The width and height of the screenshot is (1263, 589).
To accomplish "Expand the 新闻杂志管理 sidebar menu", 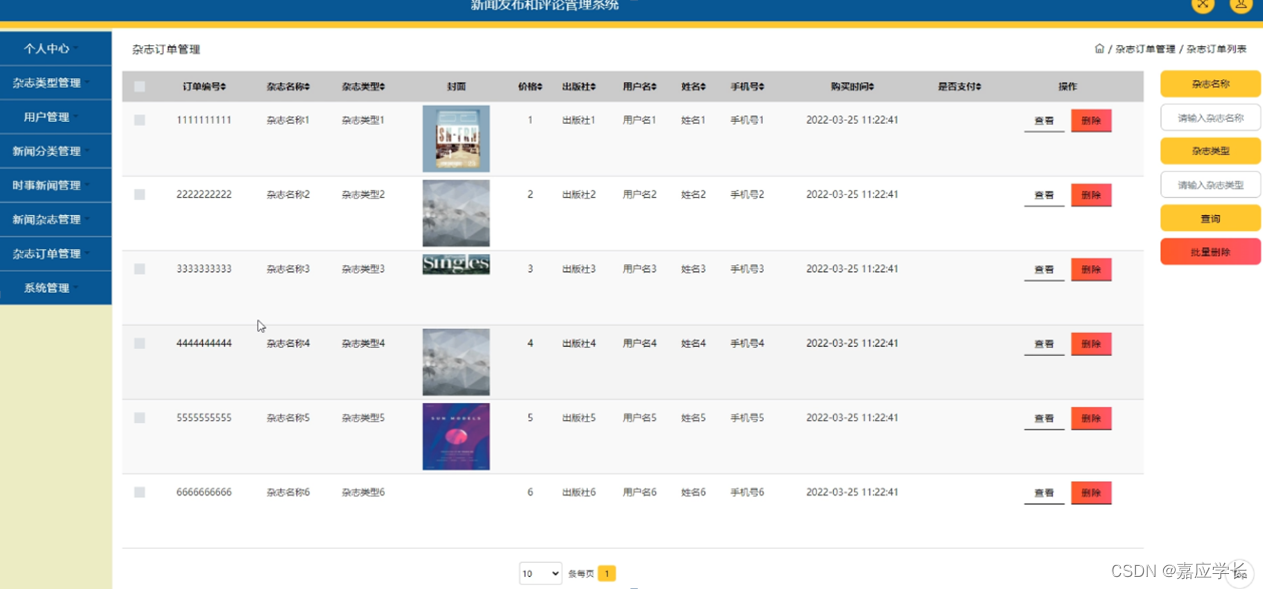I will (55, 219).
